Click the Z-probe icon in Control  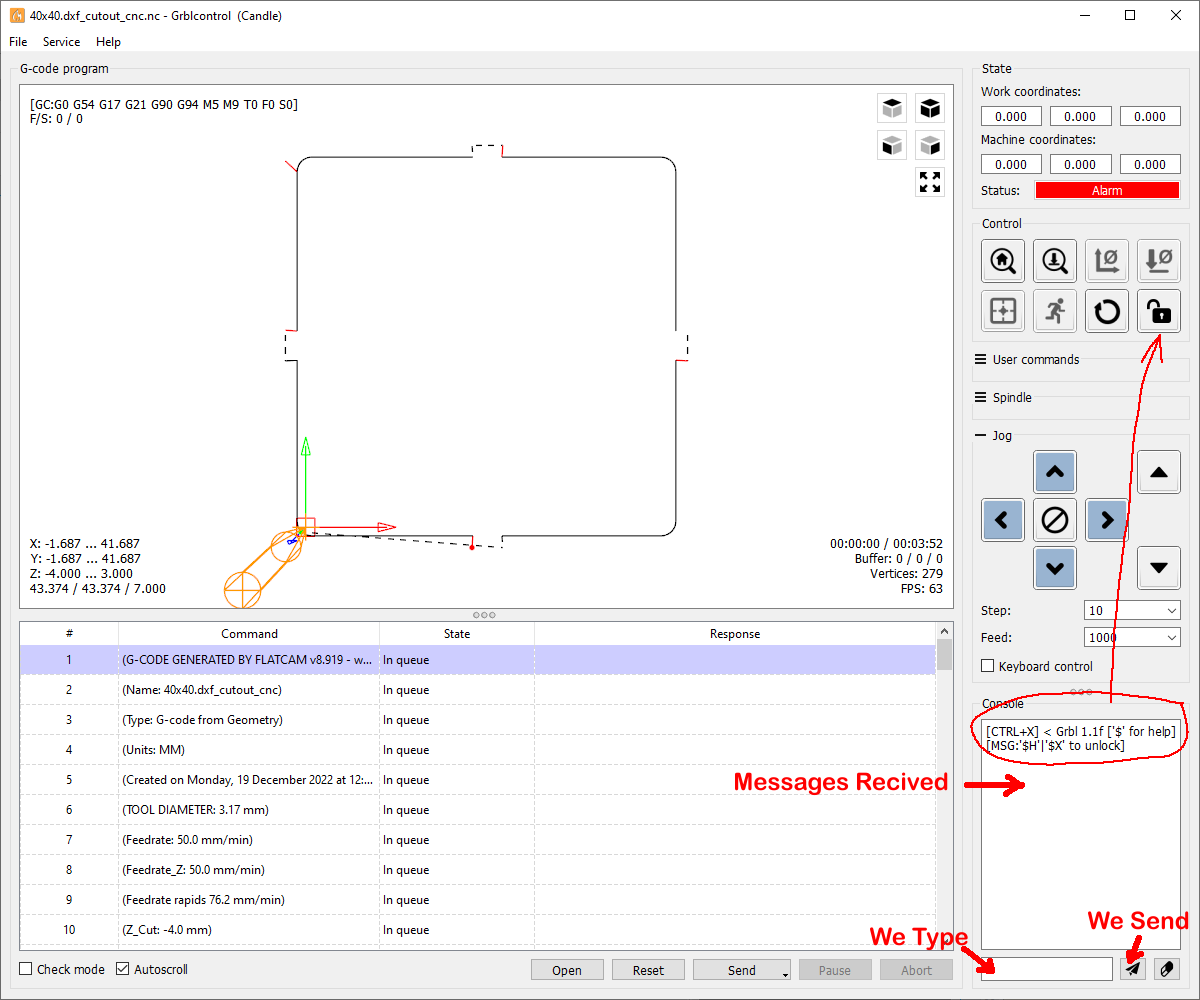[x=1054, y=260]
